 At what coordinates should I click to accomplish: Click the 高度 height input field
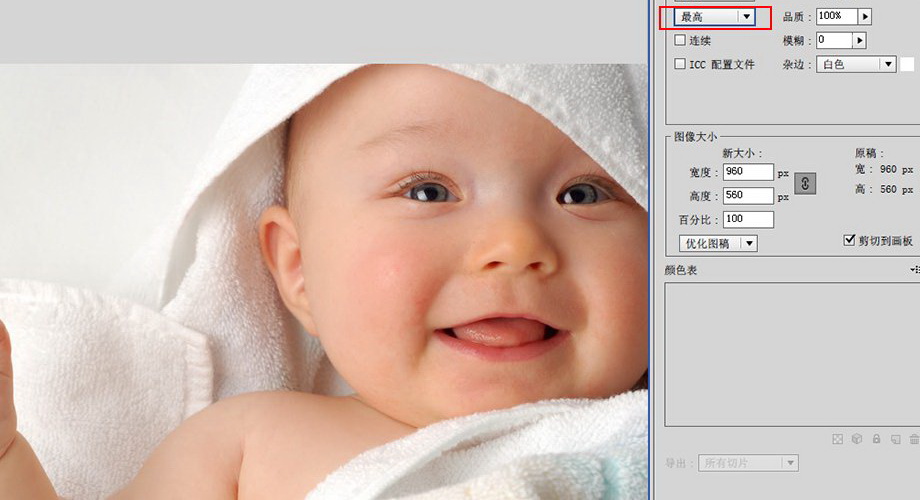pos(748,196)
